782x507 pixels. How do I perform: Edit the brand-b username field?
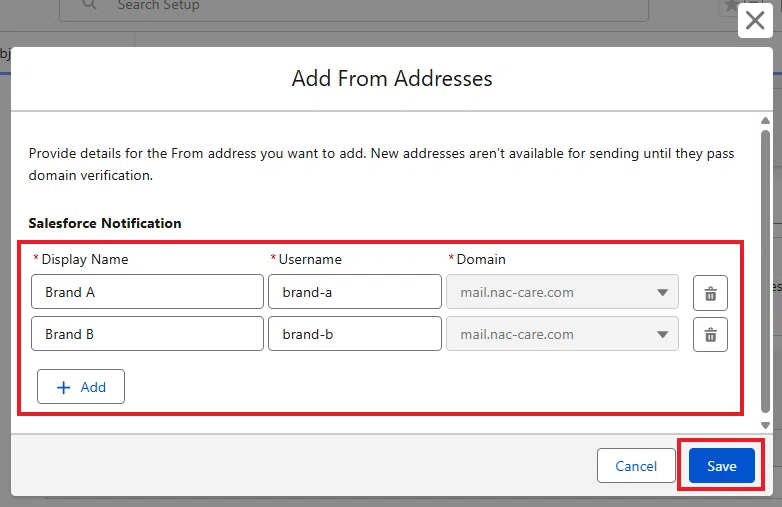355,334
